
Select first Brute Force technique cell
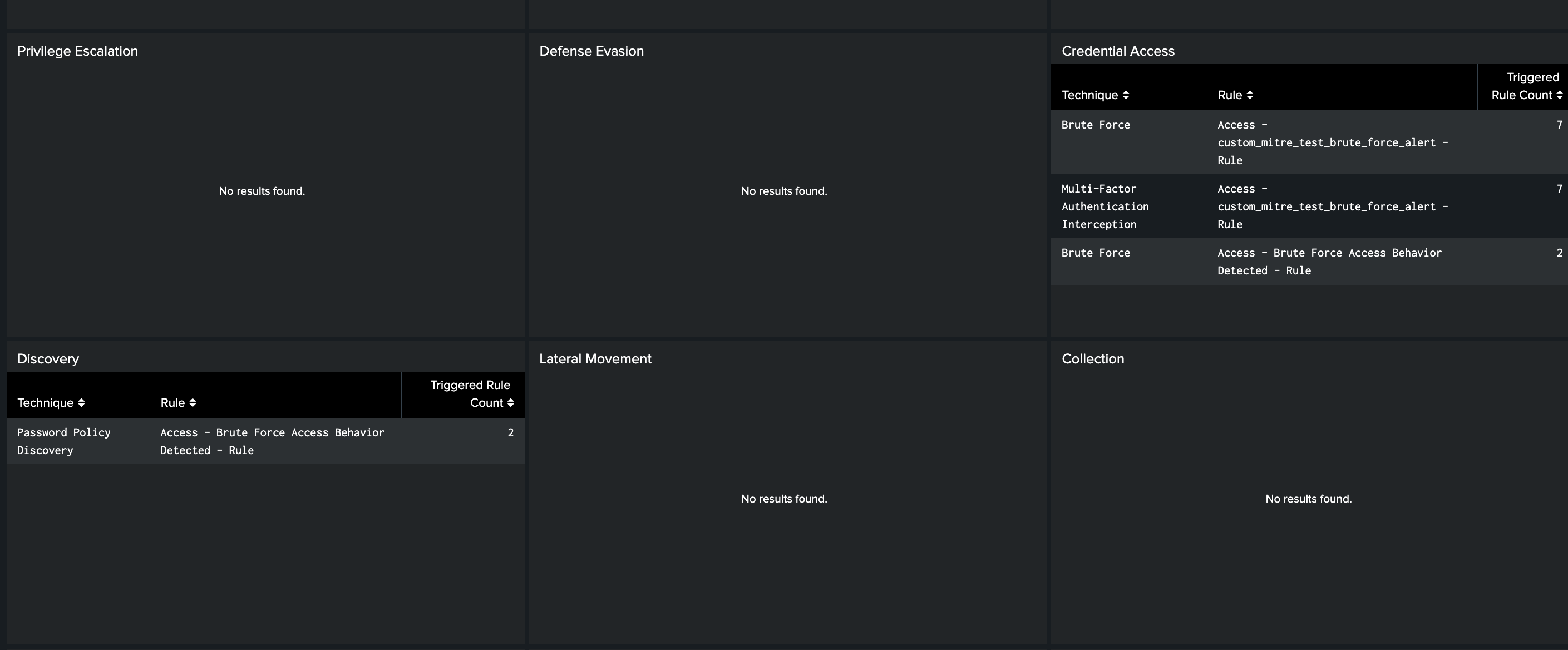point(1095,125)
